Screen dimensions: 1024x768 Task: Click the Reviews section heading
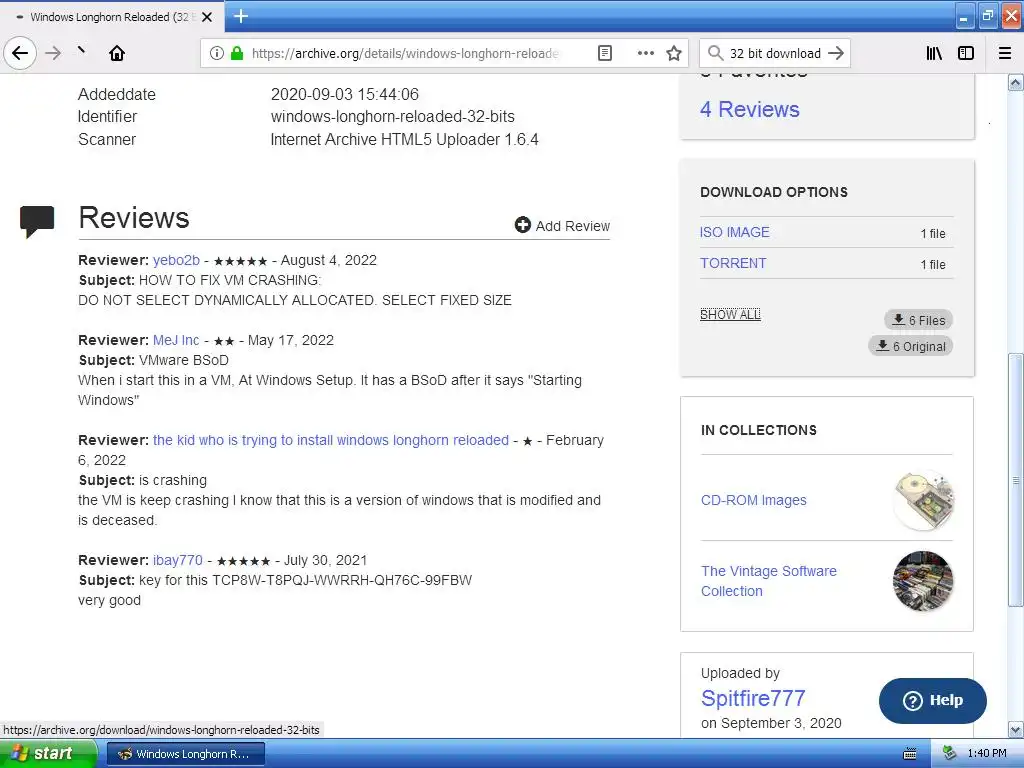click(134, 217)
